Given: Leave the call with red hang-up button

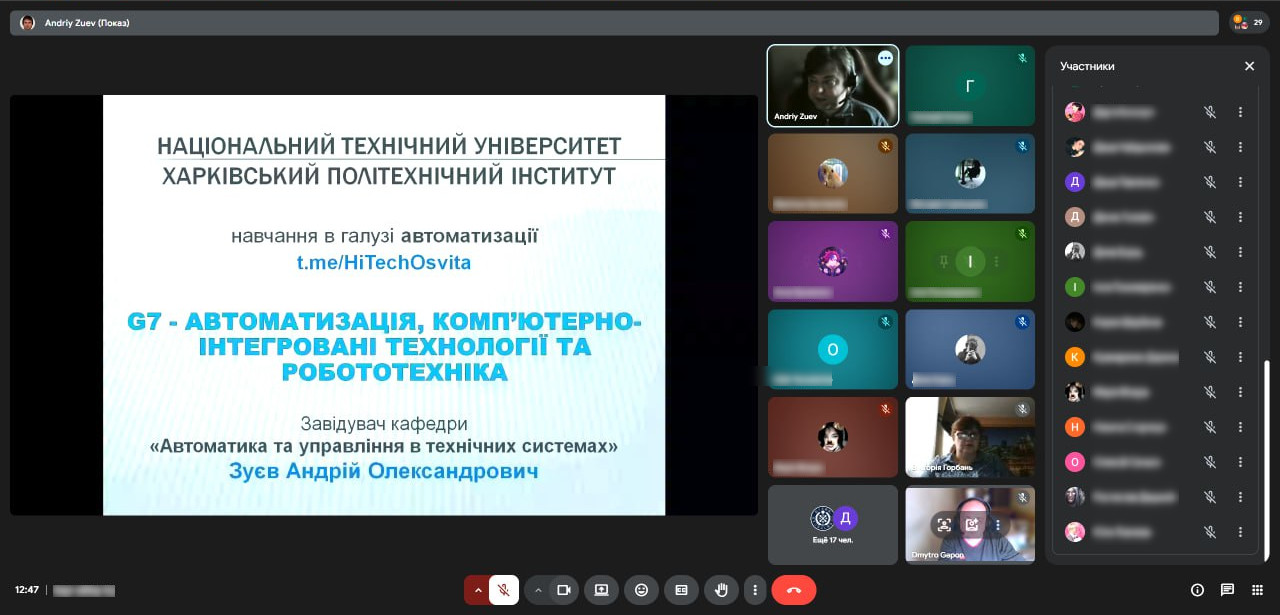Looking at the screenshot, I should click(x=794, y=590).
